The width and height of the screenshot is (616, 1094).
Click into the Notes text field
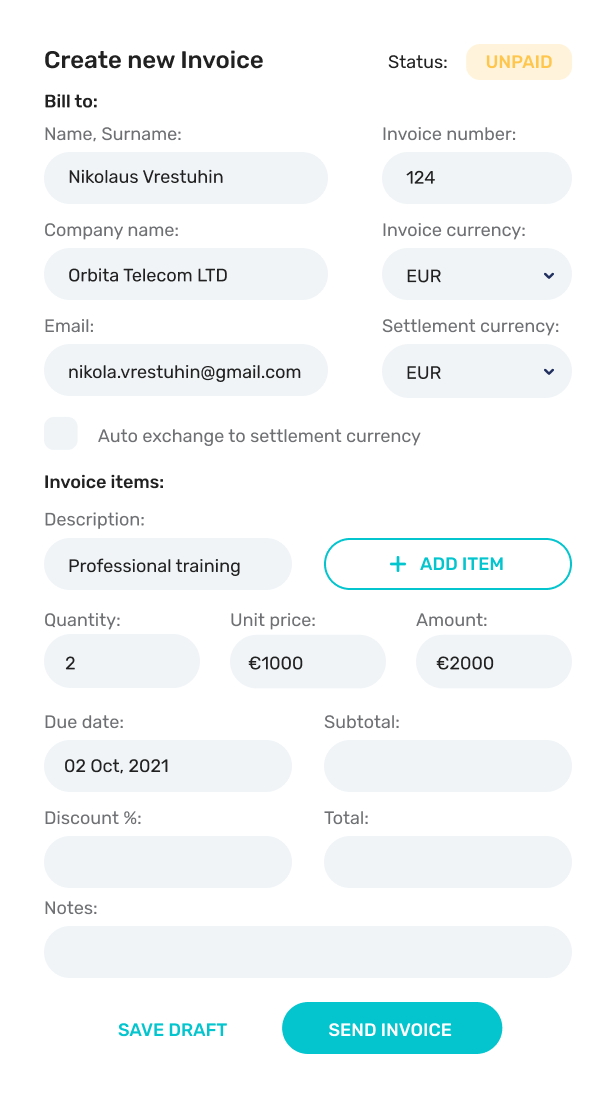(308, 952)
